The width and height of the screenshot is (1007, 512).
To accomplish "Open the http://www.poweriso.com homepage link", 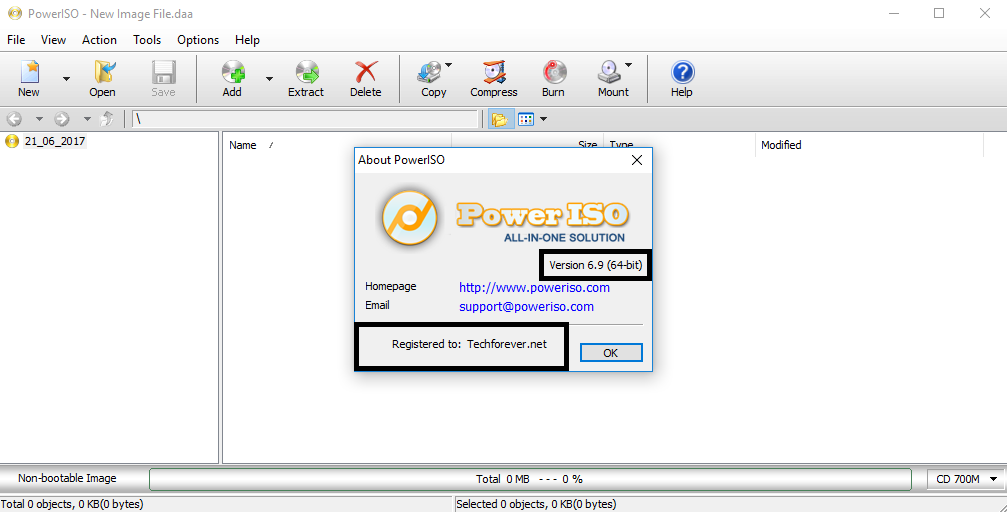I will [534, 288].
